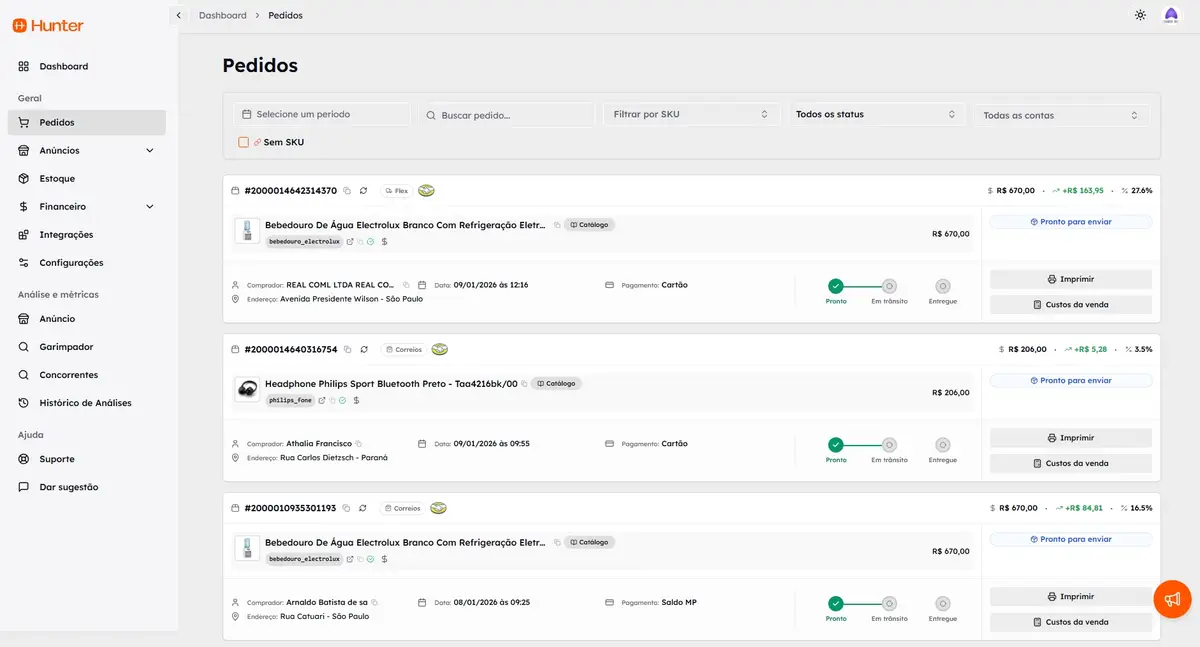Screen dimensions: 1200x647
Task: Enable the Sem SKU checkbox
Action: pos(243,142)
